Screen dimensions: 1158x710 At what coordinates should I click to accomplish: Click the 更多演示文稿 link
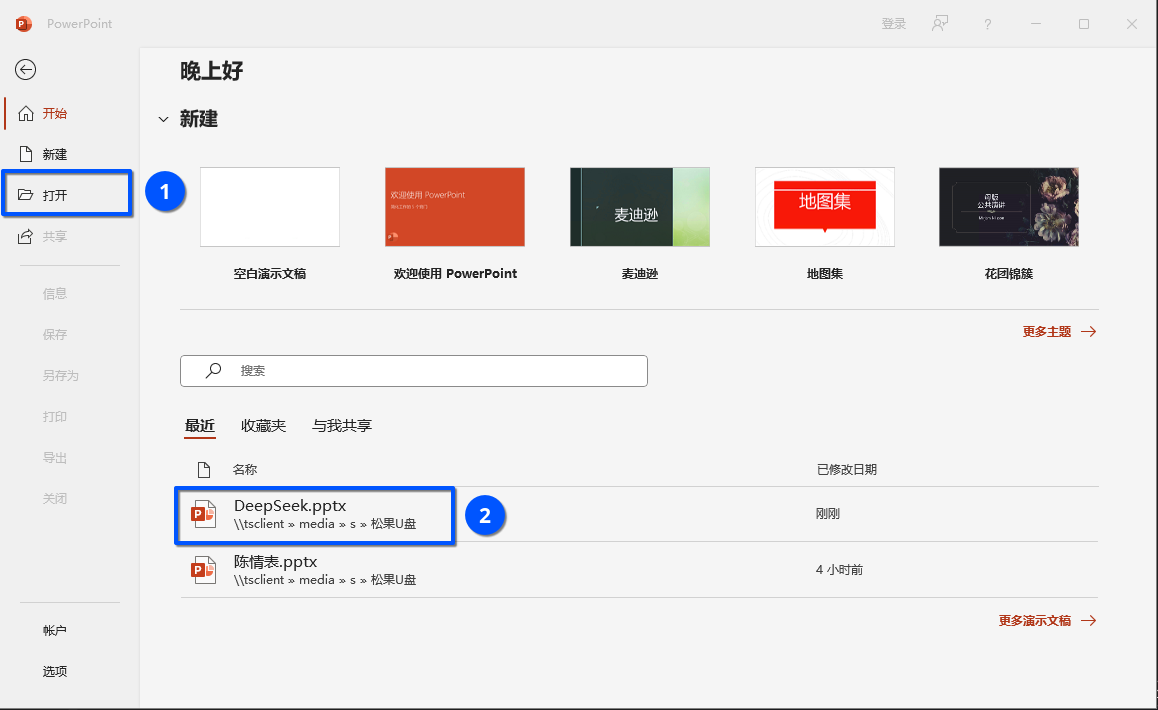(x=1047, y=621)
